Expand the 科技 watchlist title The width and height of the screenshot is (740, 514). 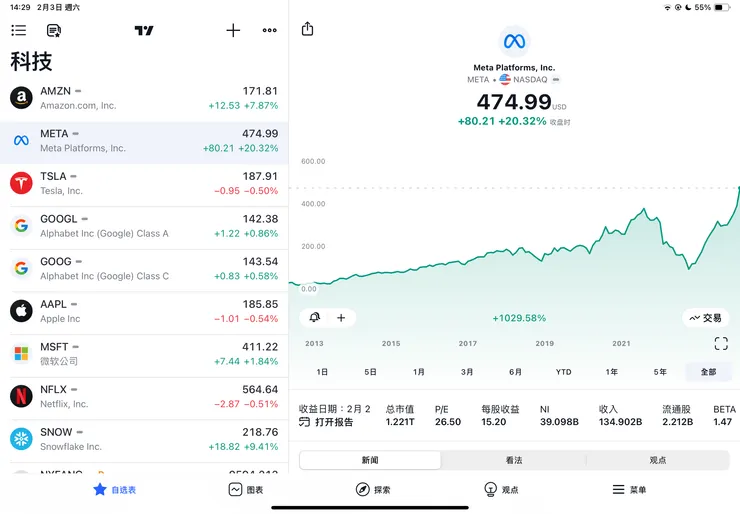[31, 62]
